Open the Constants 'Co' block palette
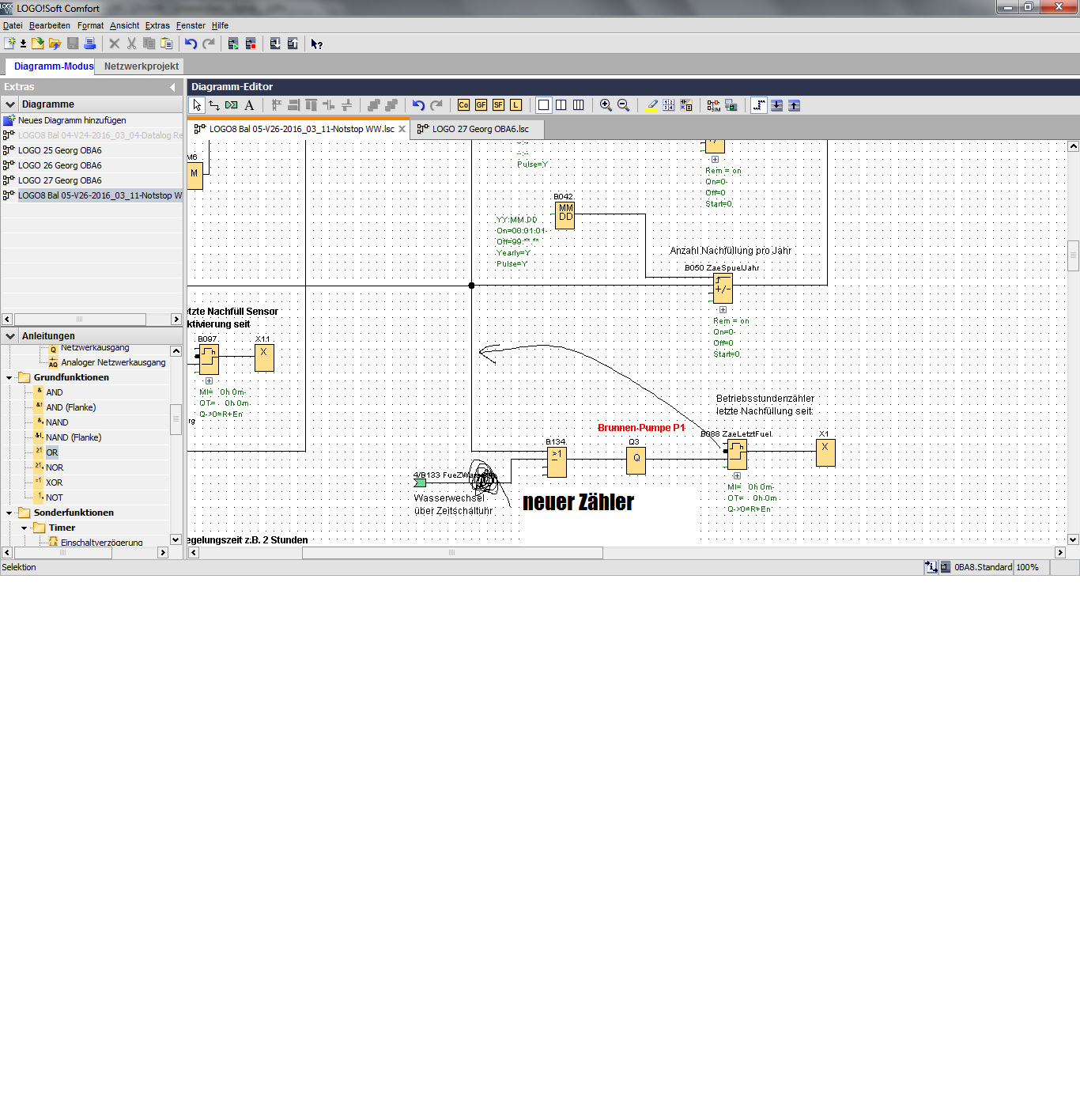Image resolution: width=1080 pixels, height=1120 pixels. point(463,105)
